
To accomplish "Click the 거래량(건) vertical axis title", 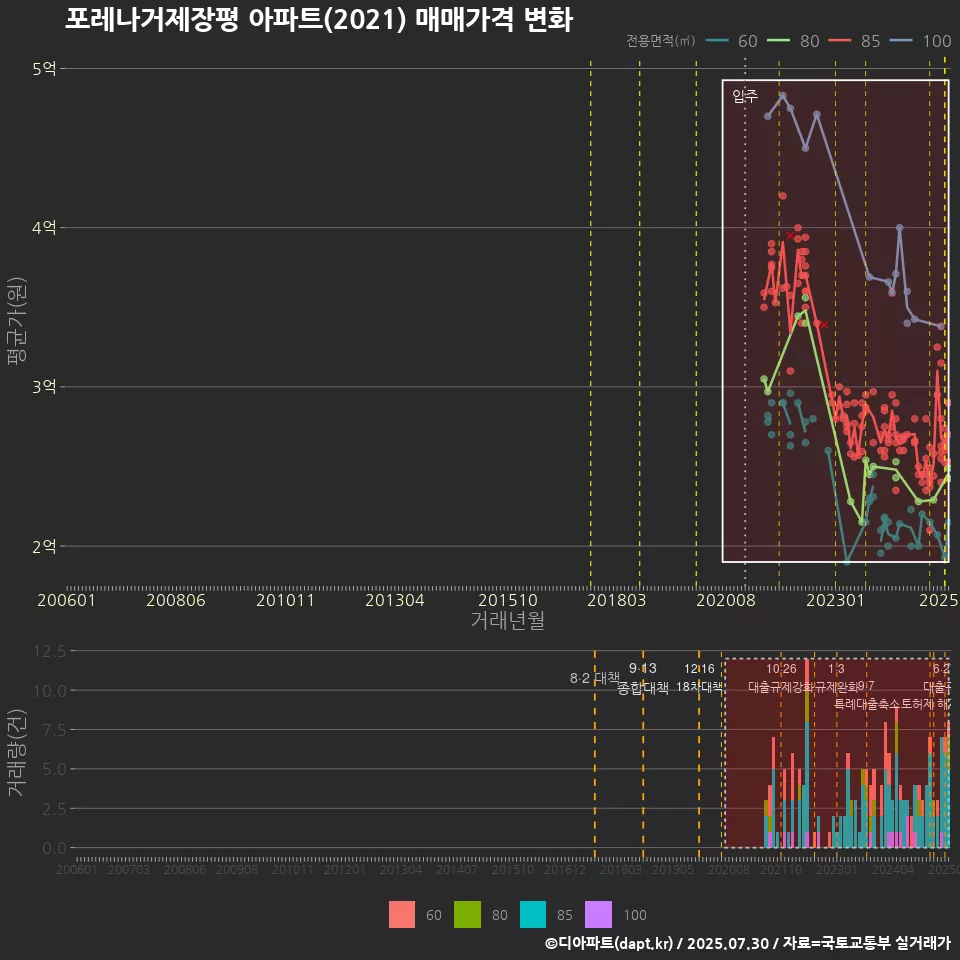I will coord(17,752).
